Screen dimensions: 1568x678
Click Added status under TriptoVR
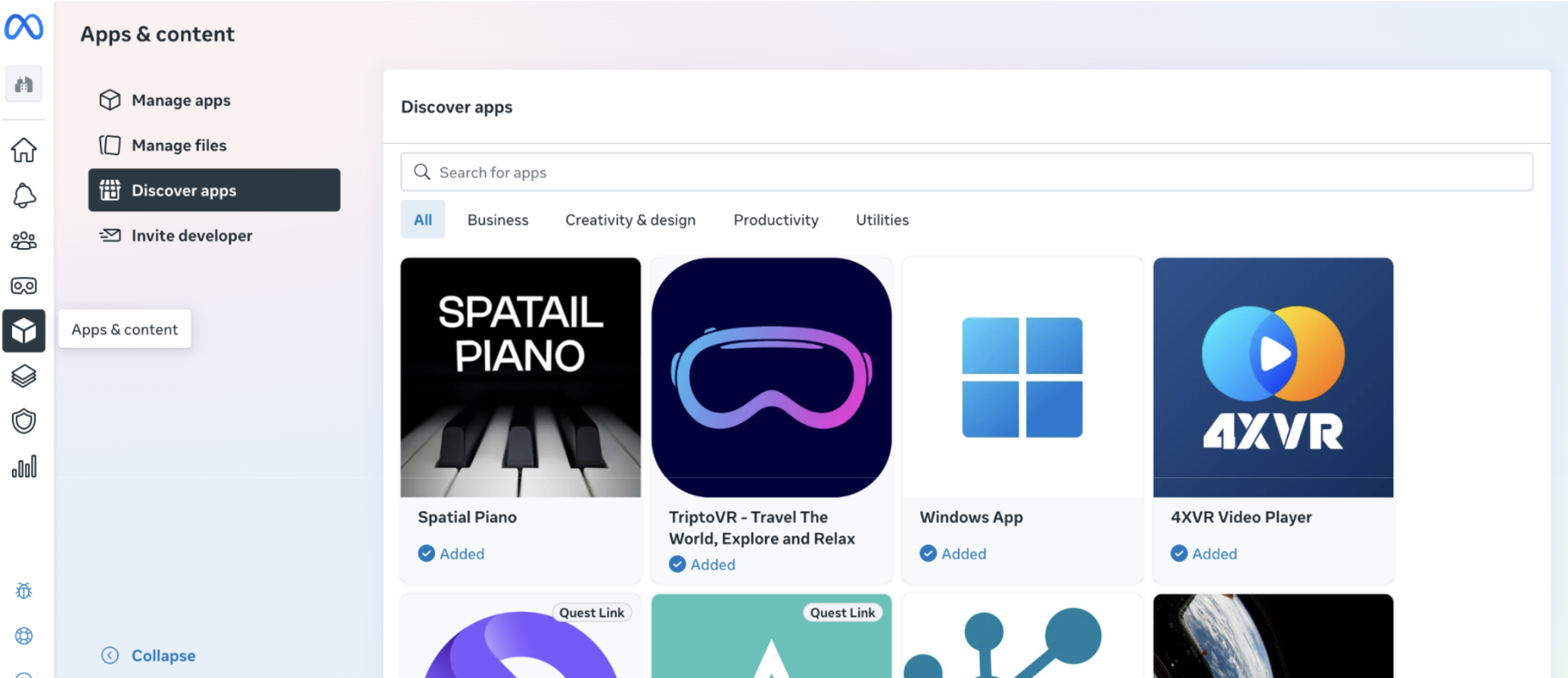pos(702,564)
